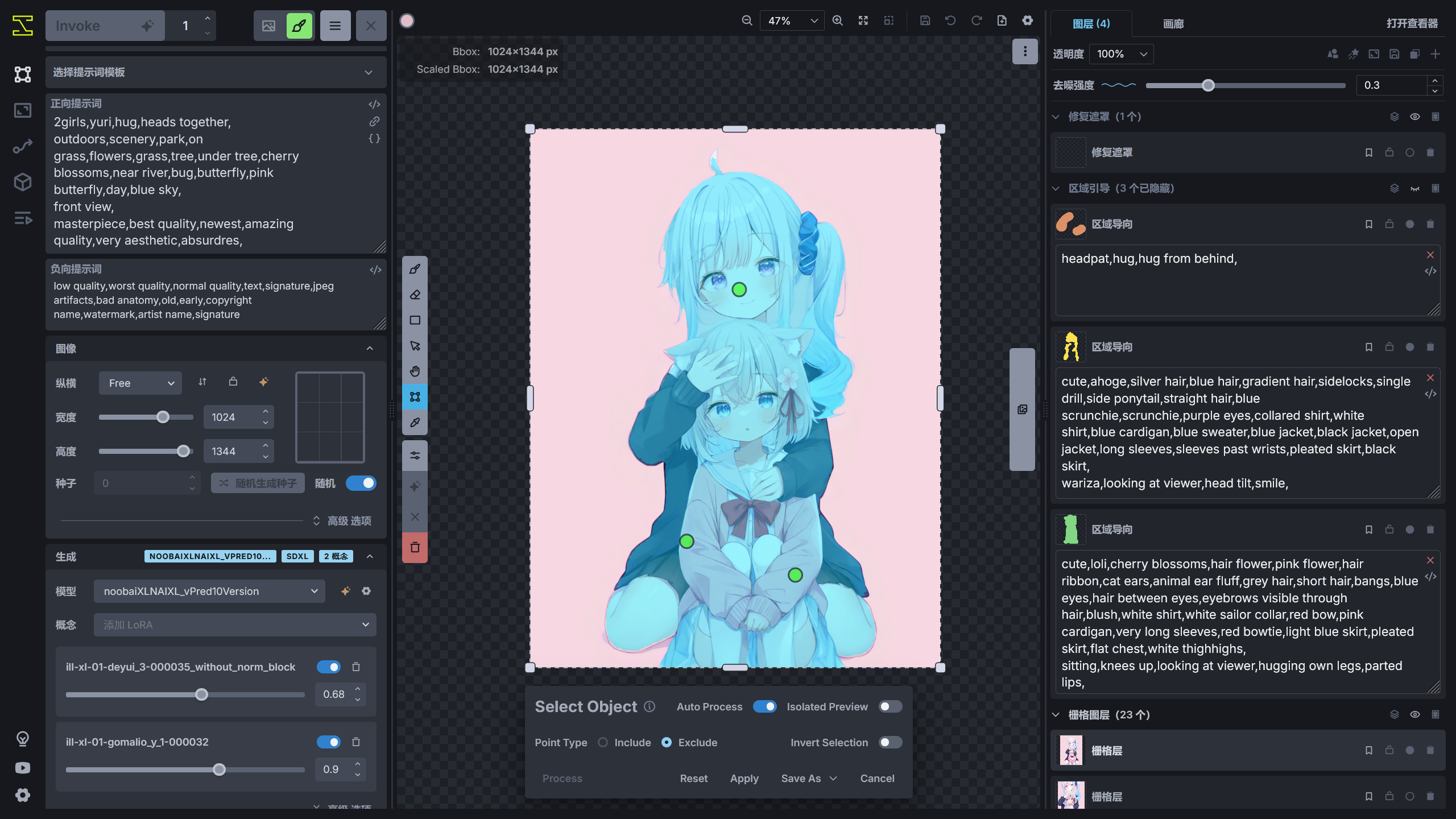
Task: Open the 添加 LoRA dropdown
Action: coord(234,624)
